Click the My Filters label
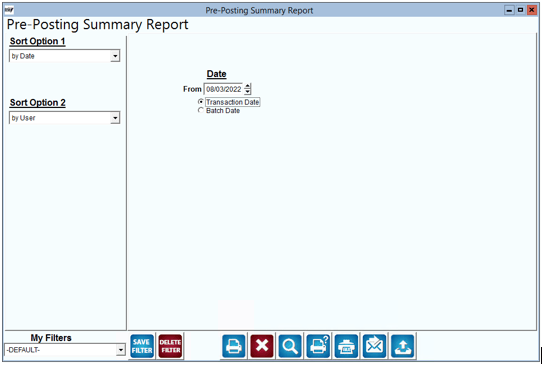Image resolution: width=544 pixels, height=365 pixels. tap(51, 338)
